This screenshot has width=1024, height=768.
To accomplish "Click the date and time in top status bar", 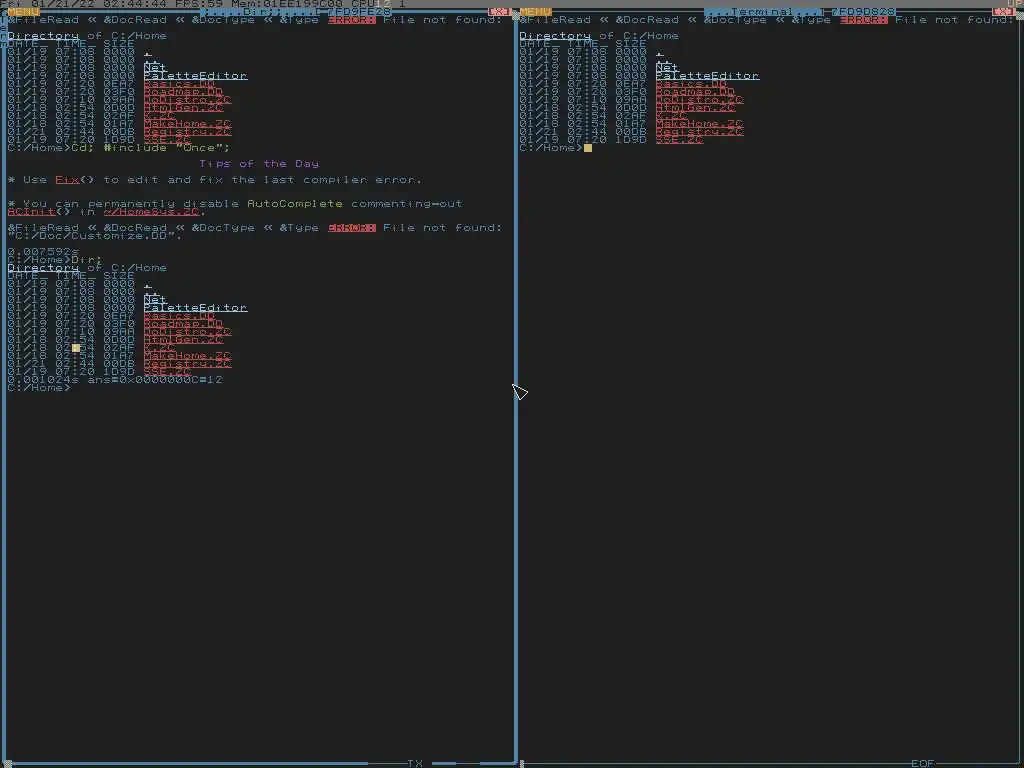I will point(83,4).
